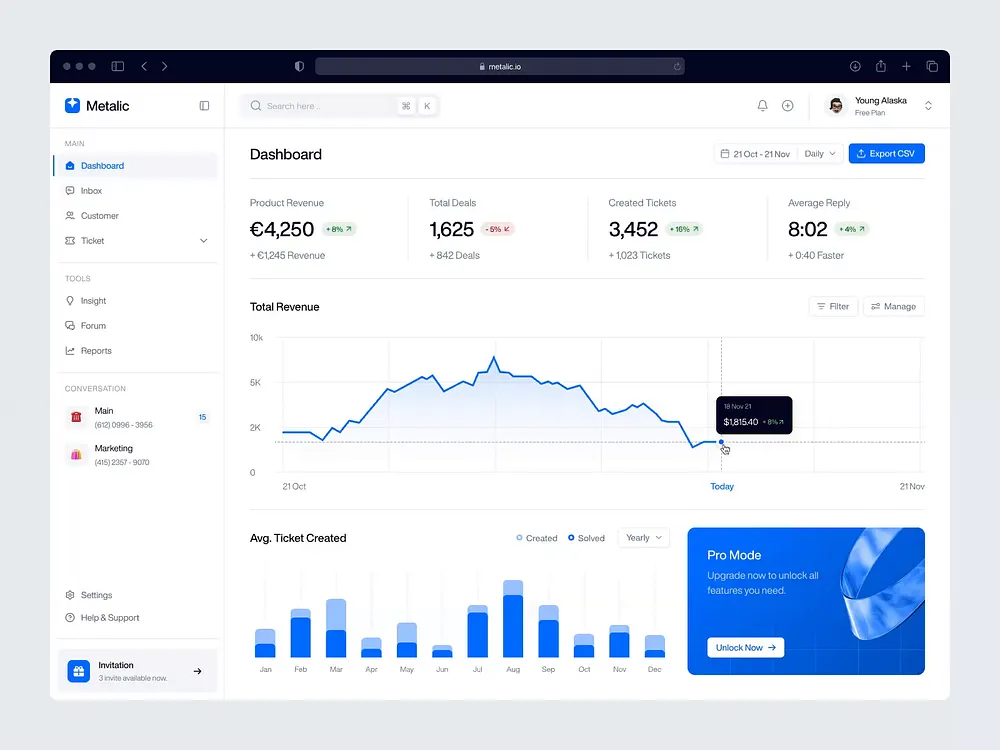Screen dimensions: 1000x750
Task: Toggle the sidebar collapse control beside Metalic
Action: coord(204,105)
